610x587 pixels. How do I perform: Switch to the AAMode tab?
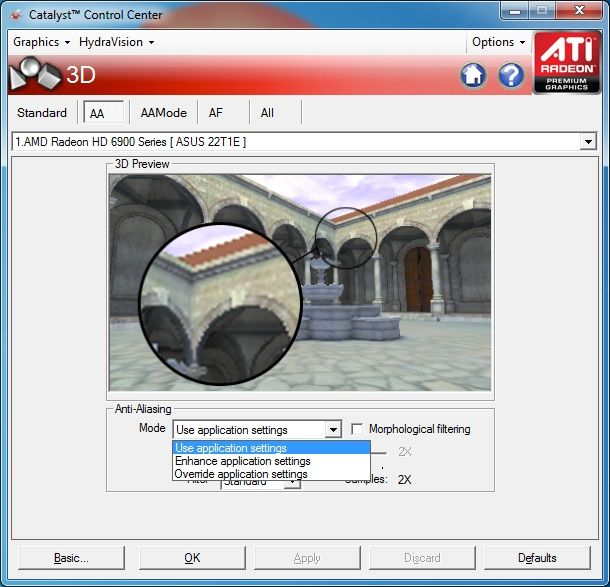[x=163, y=113]
